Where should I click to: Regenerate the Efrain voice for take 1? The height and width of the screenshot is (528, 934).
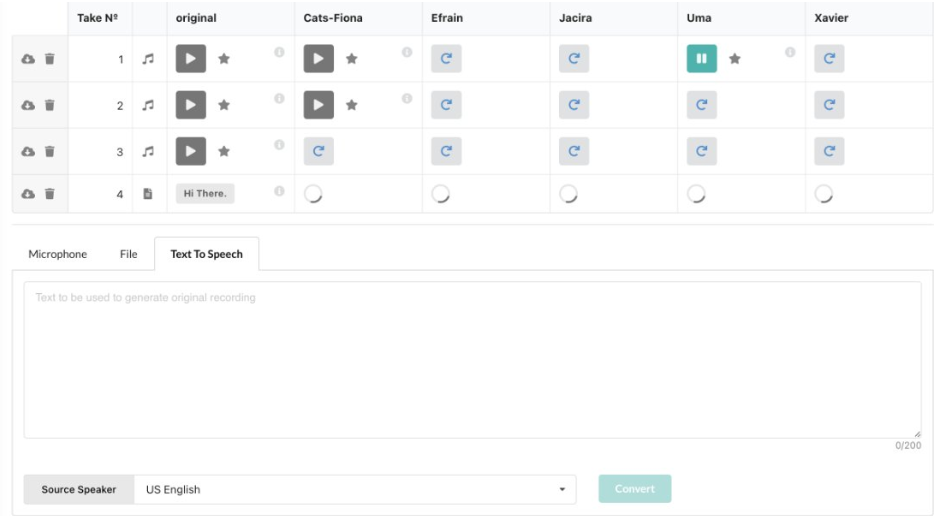[446, 59]
